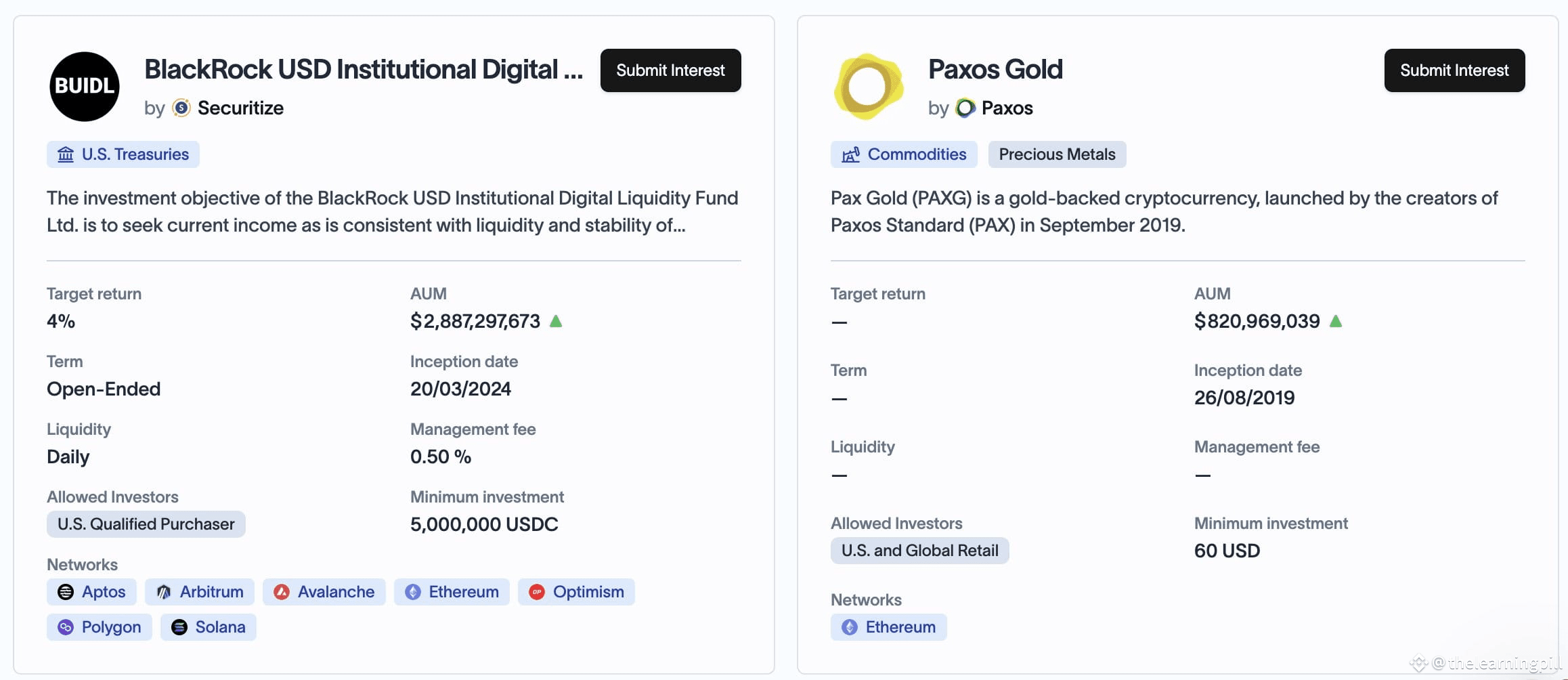The image size is (1568, 680).
Task: Click the Ethereum icon in Paxos Gold card
Action: pos(850,627)
